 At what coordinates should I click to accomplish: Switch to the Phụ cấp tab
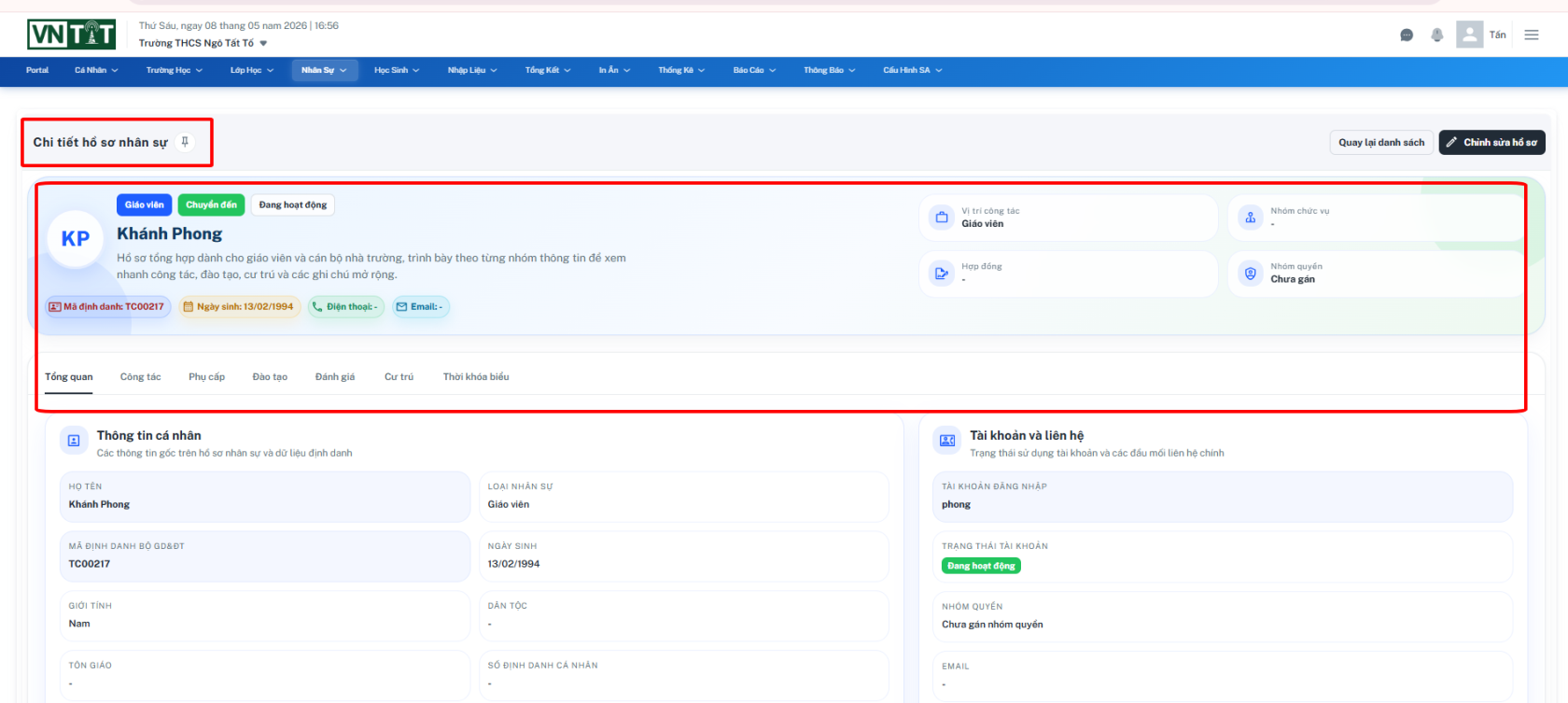(x=206, y=377)
